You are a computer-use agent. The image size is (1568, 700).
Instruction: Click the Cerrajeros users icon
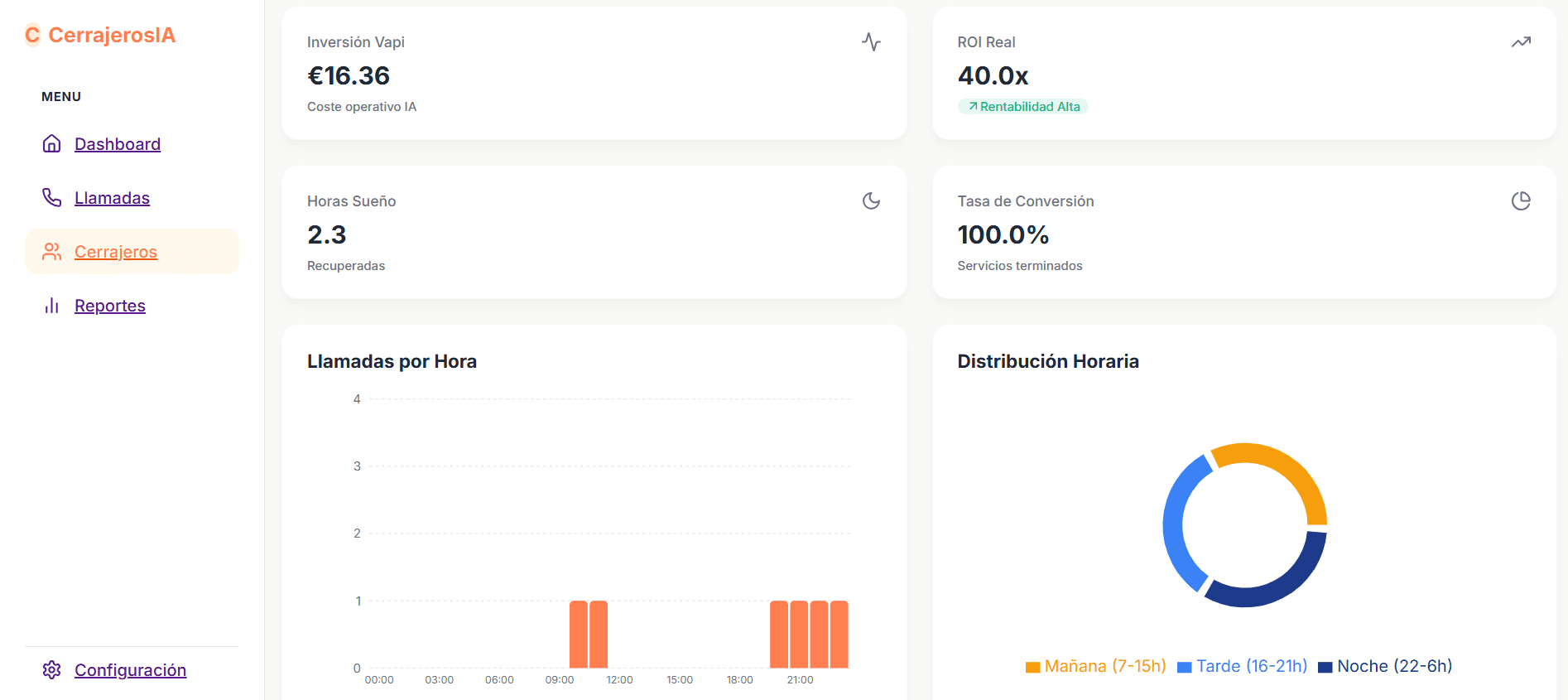(51, 252)
